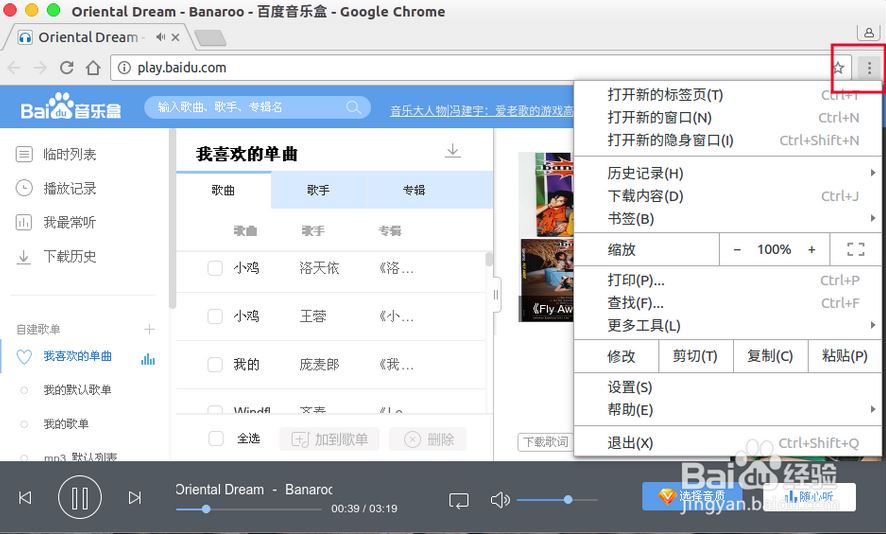Click the 加到歌单 button
This screenshot has height=534, width=886.
coord(329,439)
